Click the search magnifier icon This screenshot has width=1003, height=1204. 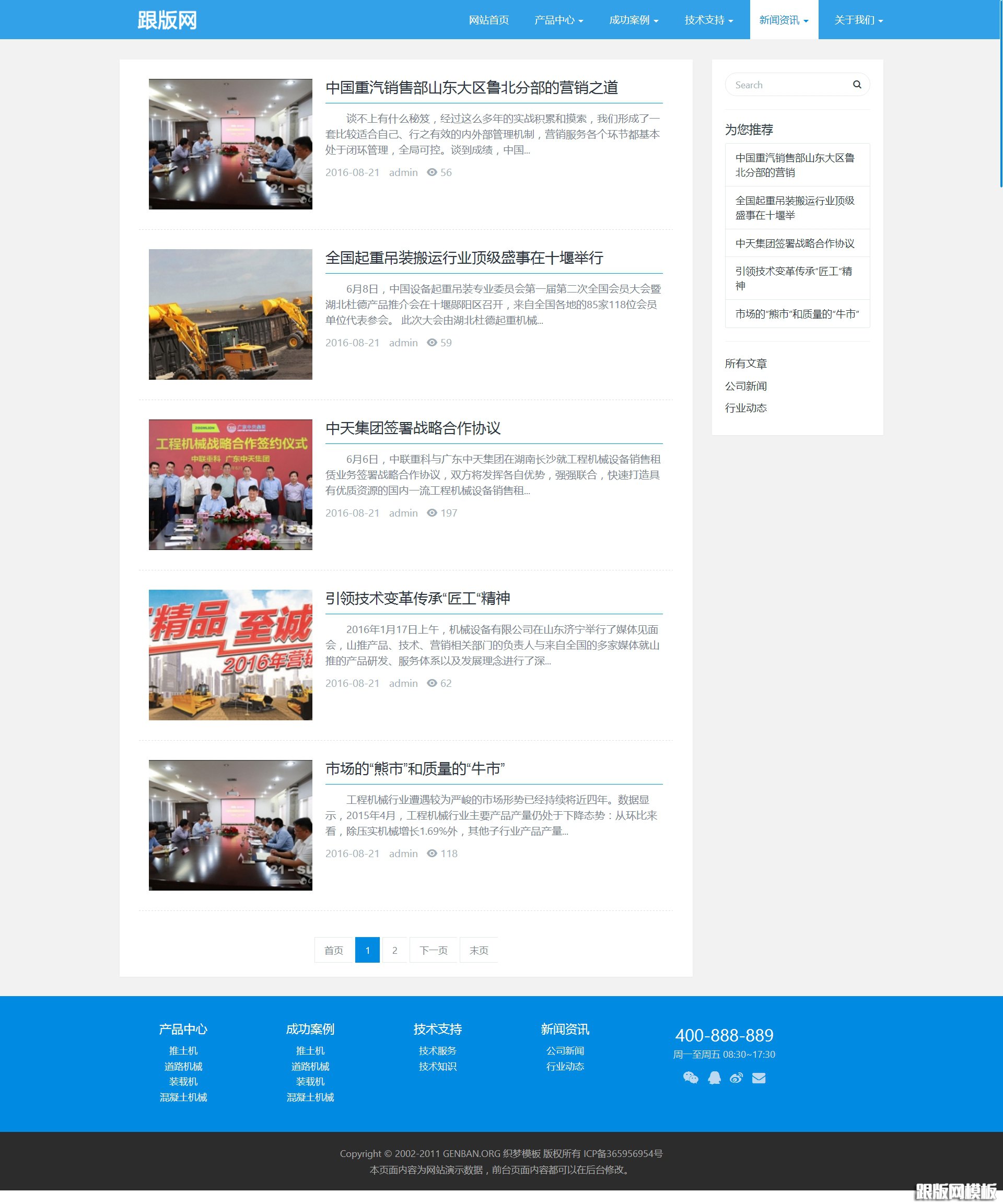click(x=857, y=84)
